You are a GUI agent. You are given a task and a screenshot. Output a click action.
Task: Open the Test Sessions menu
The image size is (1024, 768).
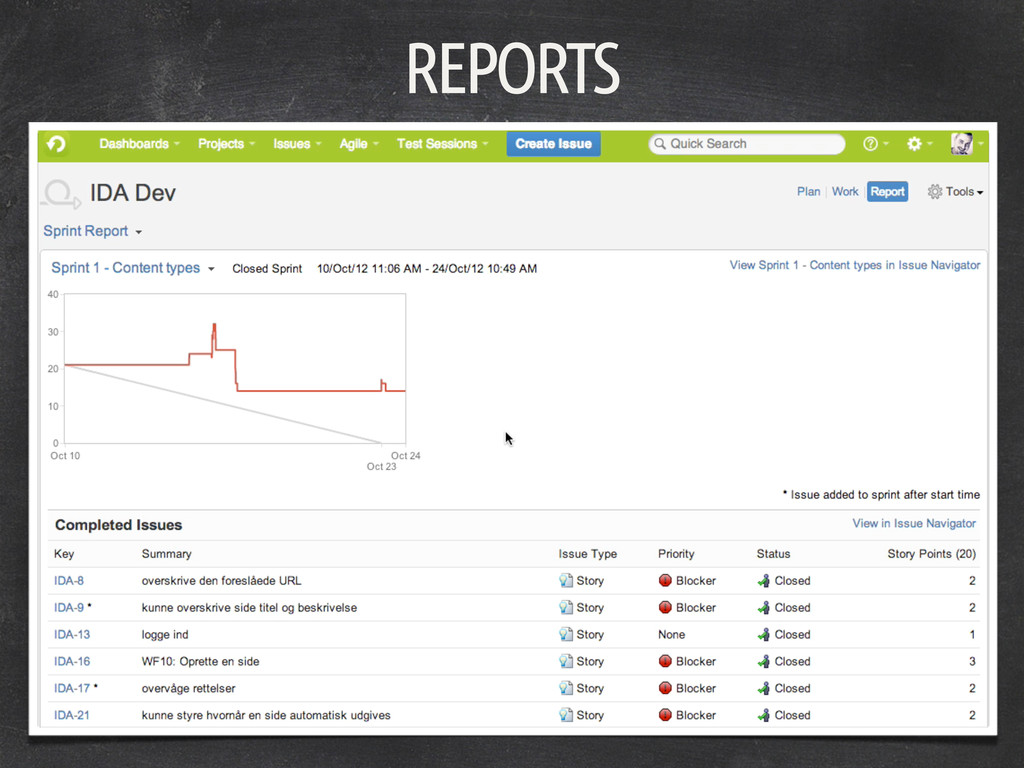coord(442,144)
